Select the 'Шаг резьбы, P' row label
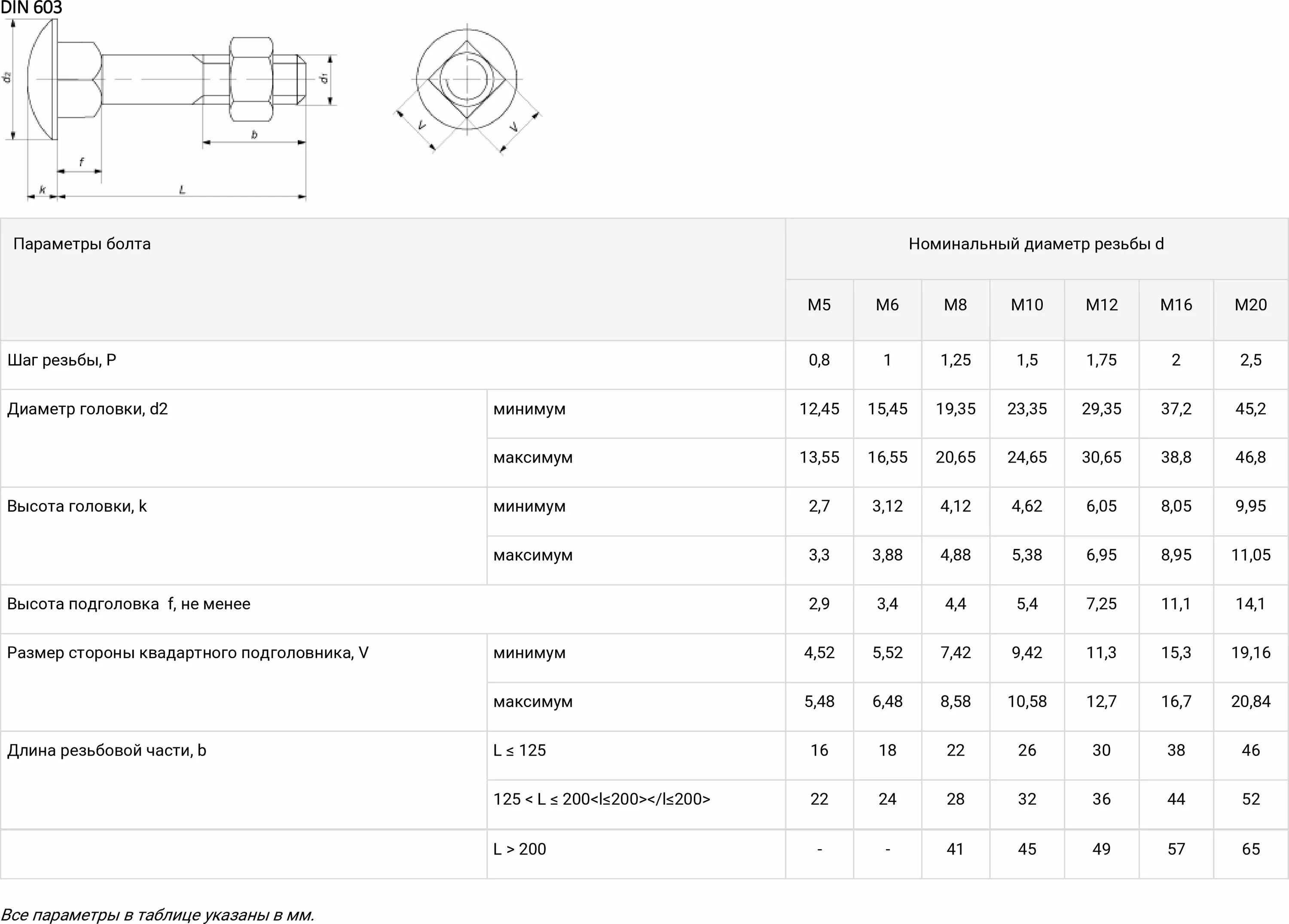 61,360
